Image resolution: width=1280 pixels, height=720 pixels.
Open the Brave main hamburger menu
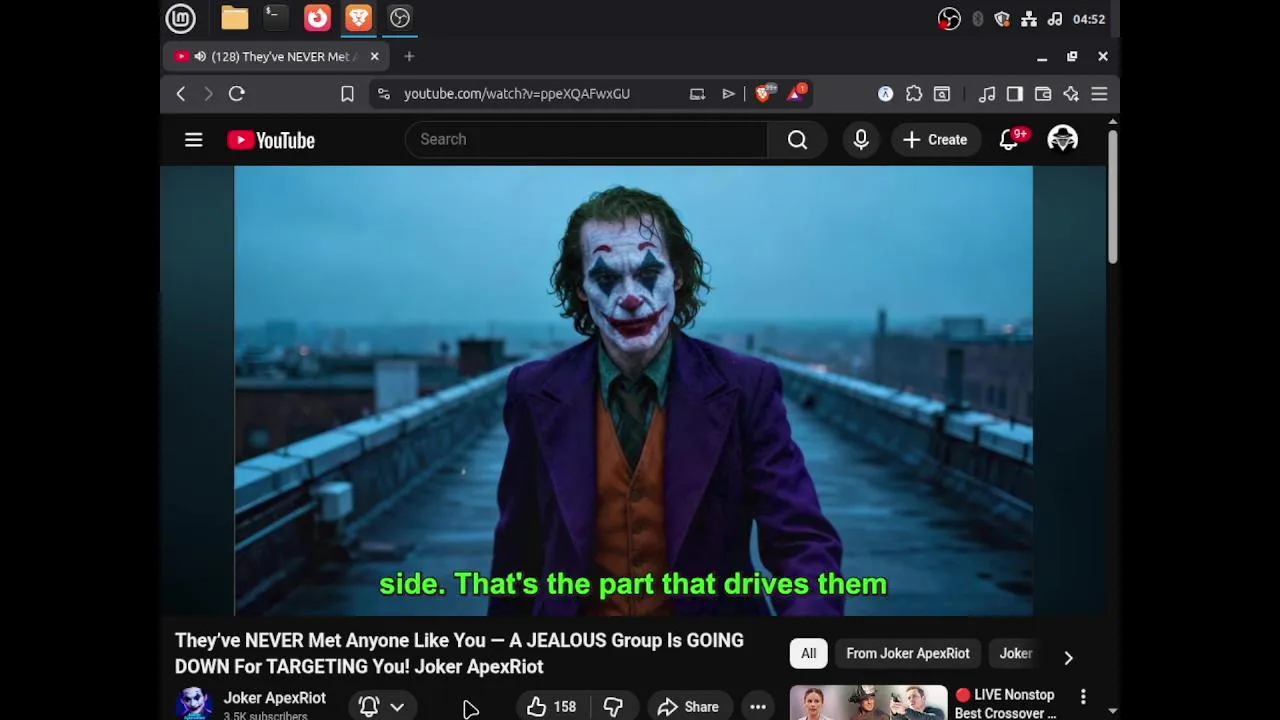click(1099, 94)
